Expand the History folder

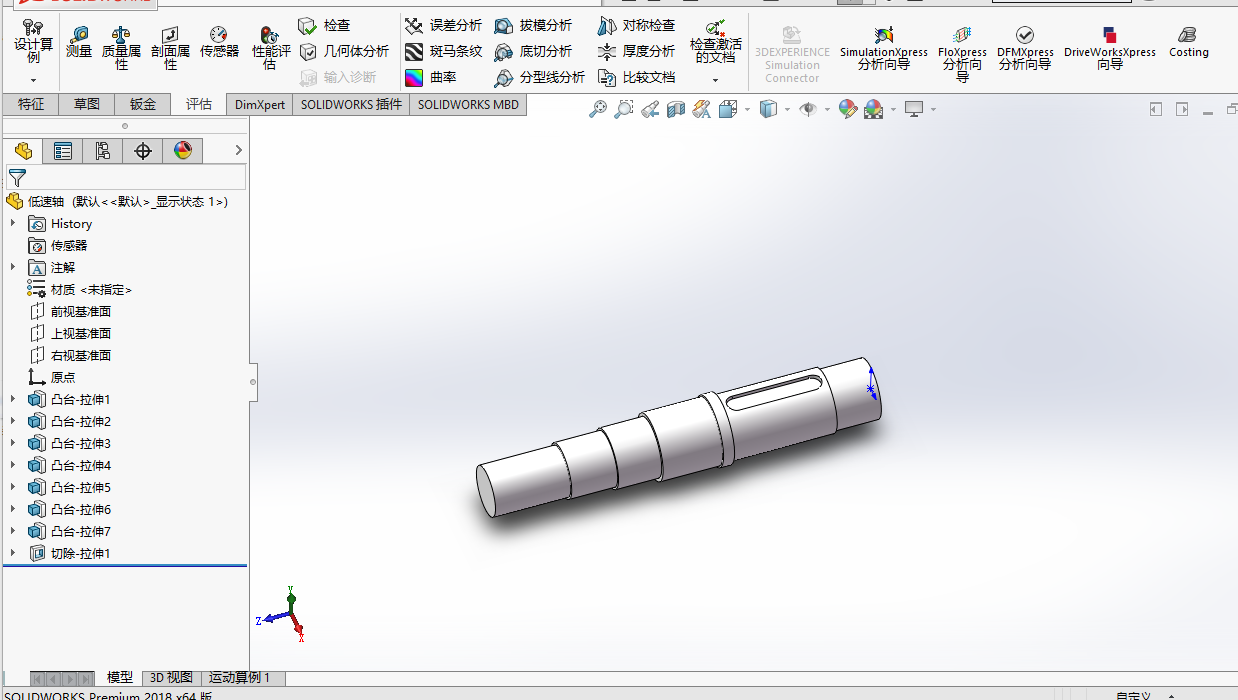[13, 224]
